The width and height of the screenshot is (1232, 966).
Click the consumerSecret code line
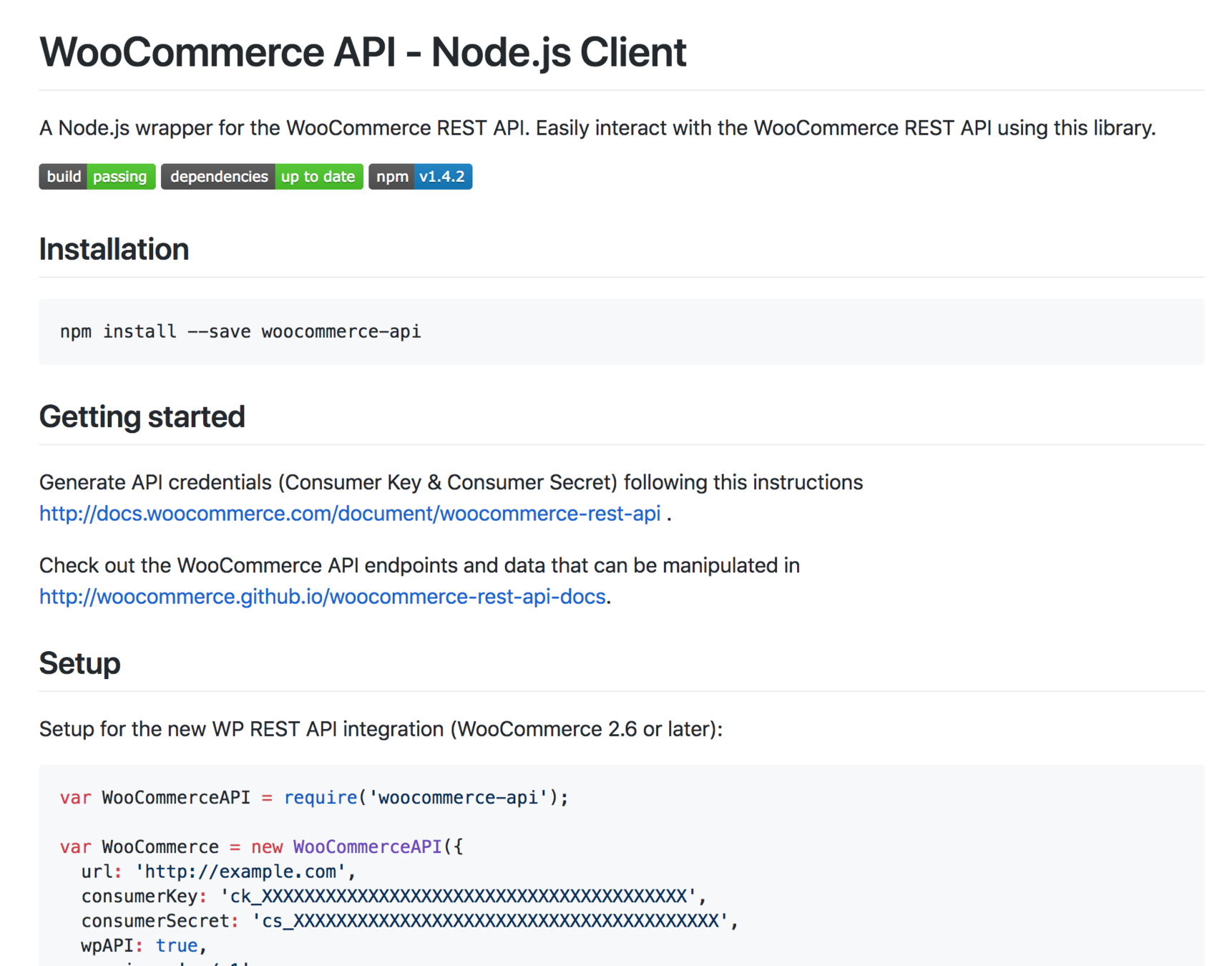(409, 921)
